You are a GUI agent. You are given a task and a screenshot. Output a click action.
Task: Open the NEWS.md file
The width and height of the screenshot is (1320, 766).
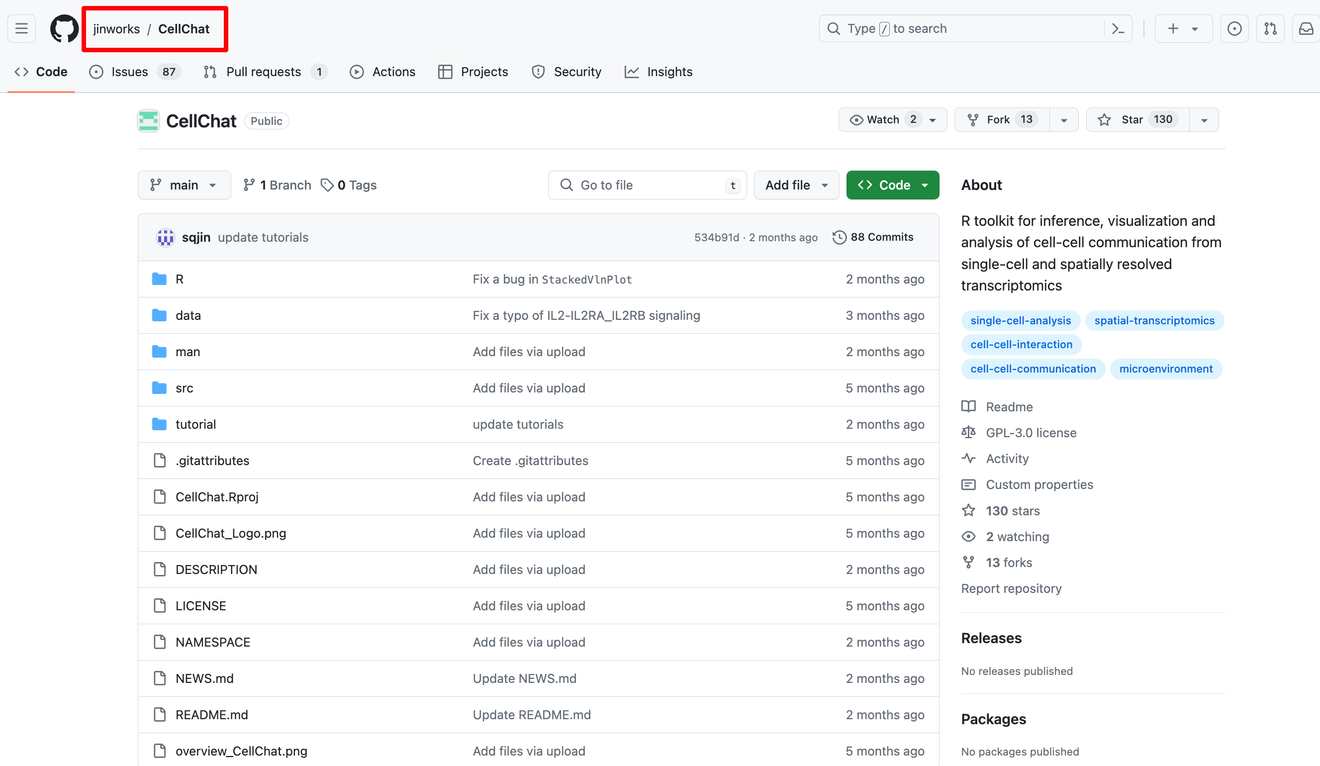point(204,678)
